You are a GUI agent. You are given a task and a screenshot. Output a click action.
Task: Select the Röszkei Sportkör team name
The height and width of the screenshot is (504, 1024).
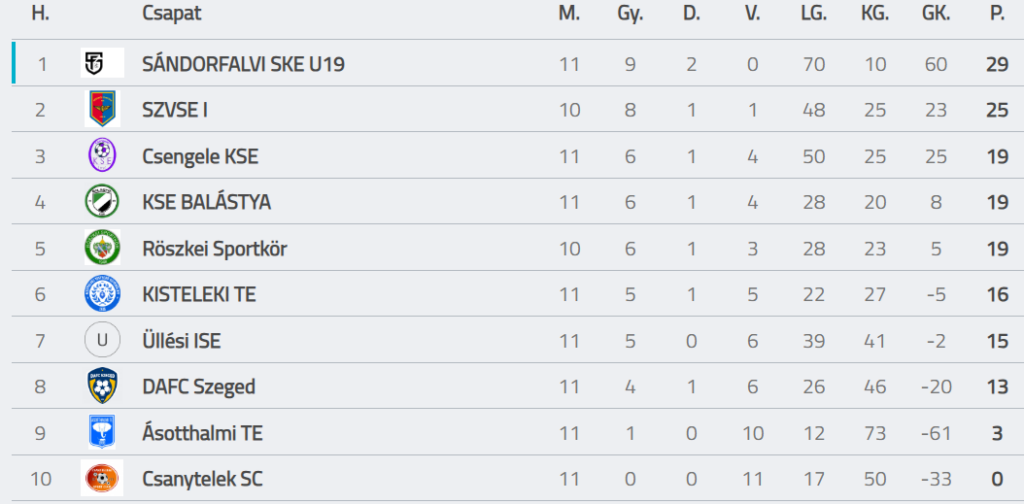tap(214, 249)
